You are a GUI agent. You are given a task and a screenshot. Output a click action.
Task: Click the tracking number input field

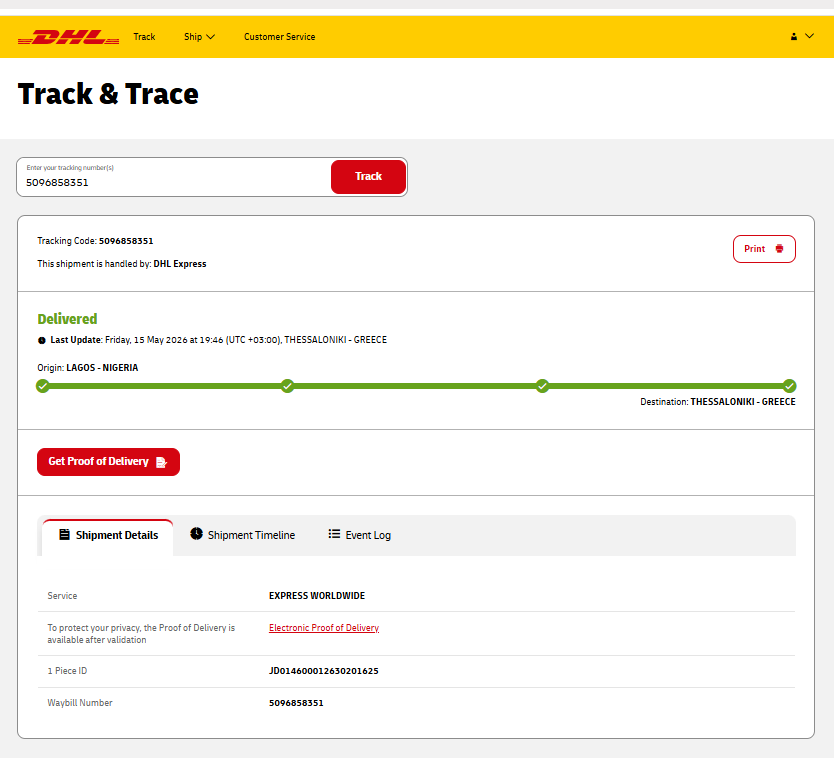(x=176, y=177)
